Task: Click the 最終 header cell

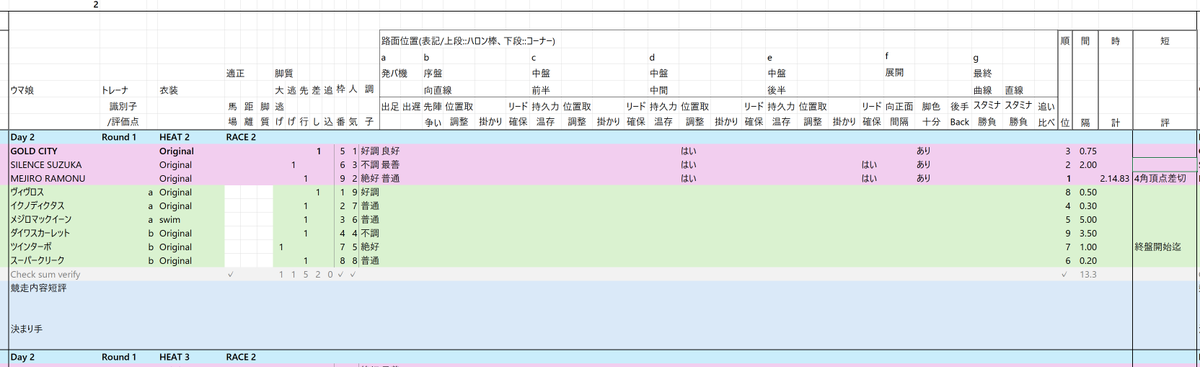Action: coord(983,73)
